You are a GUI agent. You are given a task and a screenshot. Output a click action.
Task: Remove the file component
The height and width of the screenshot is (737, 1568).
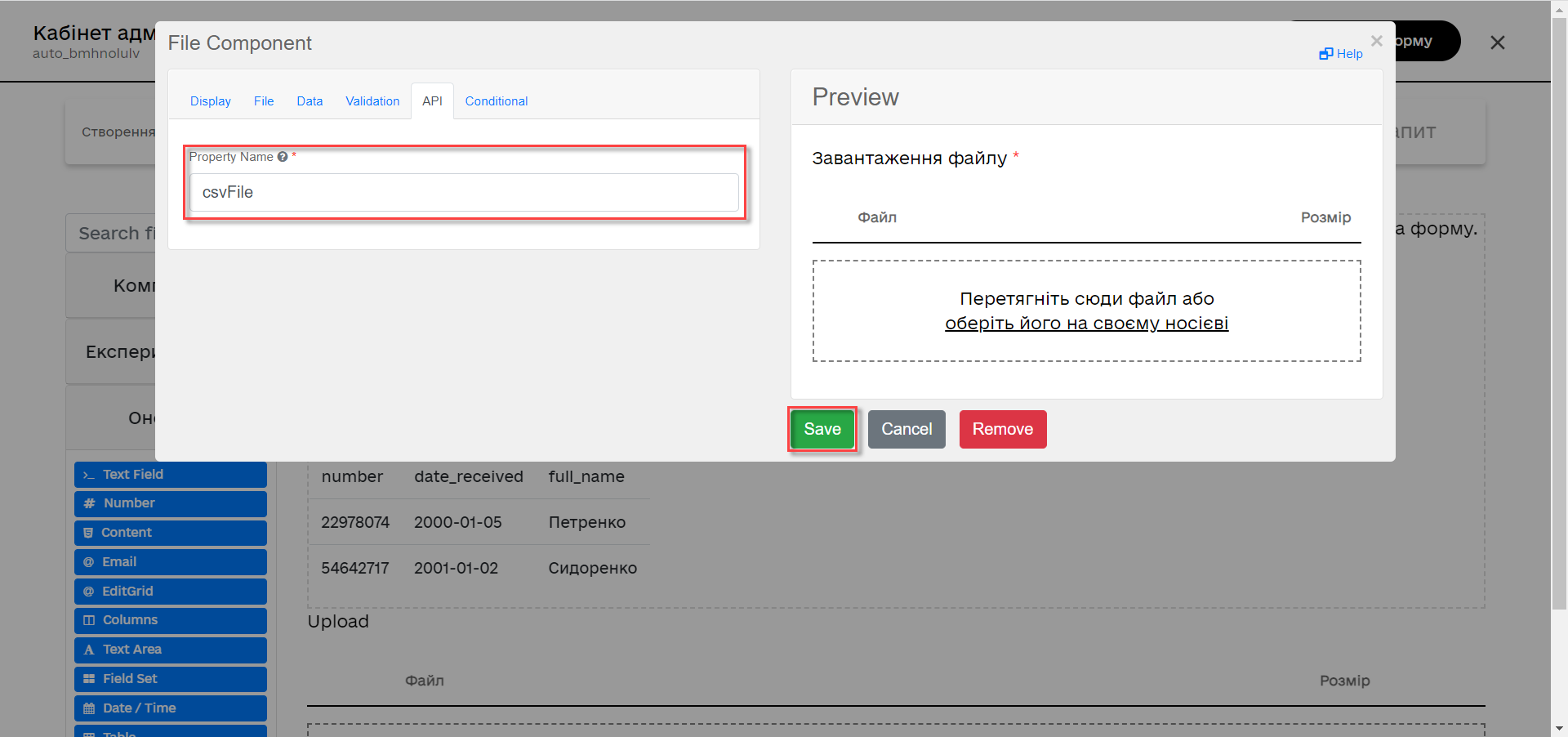(1003, 429)
